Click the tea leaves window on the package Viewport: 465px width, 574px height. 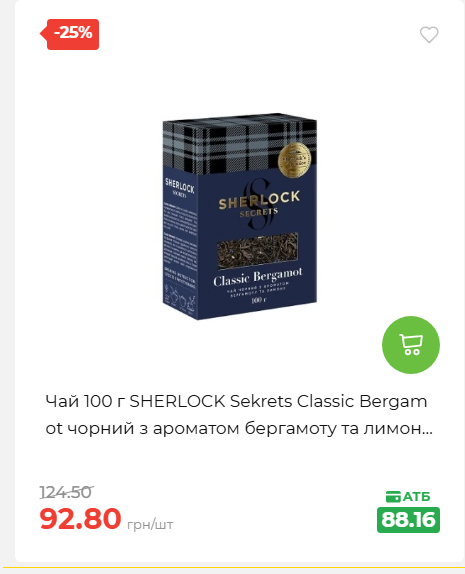(x=257, y=251)
